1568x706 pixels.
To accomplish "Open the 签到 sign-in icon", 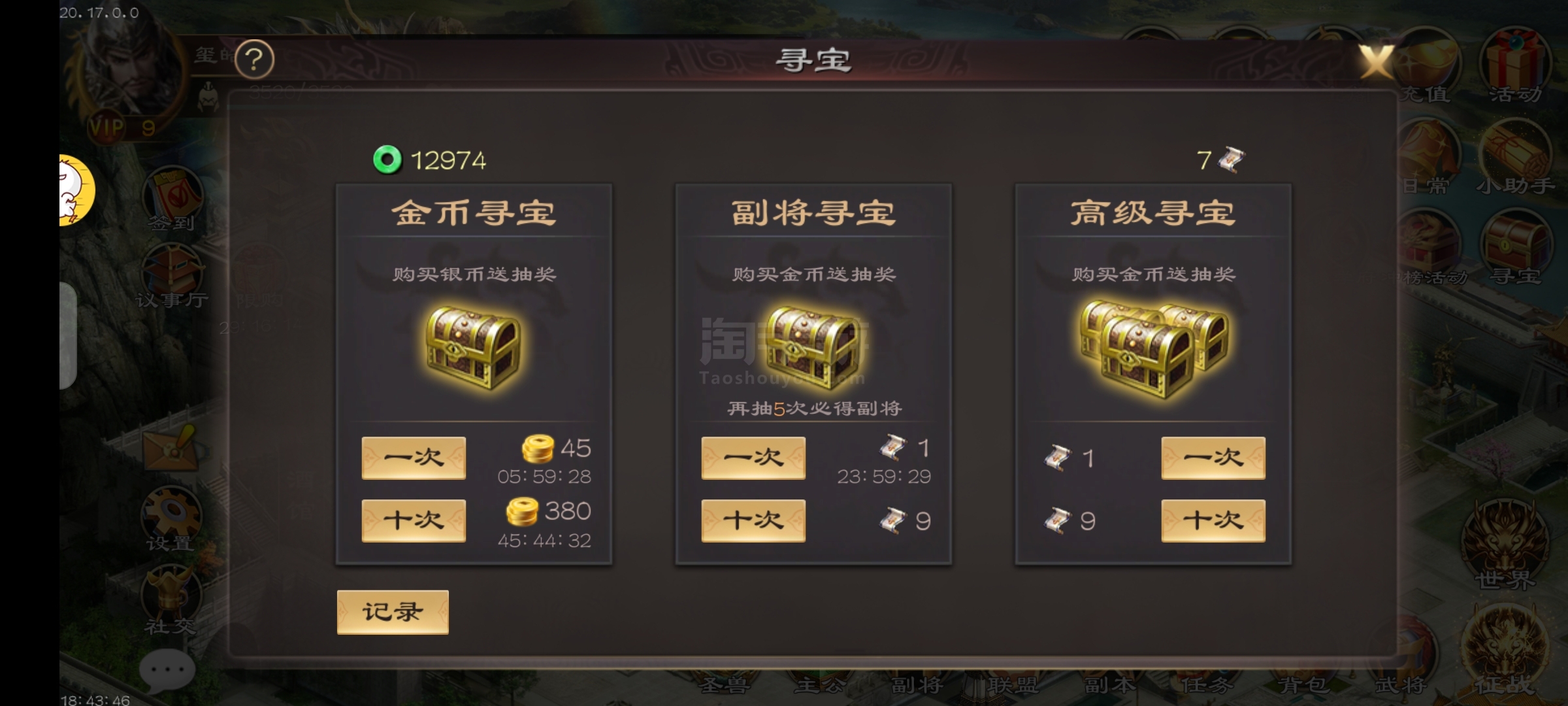I will [172, 196].
